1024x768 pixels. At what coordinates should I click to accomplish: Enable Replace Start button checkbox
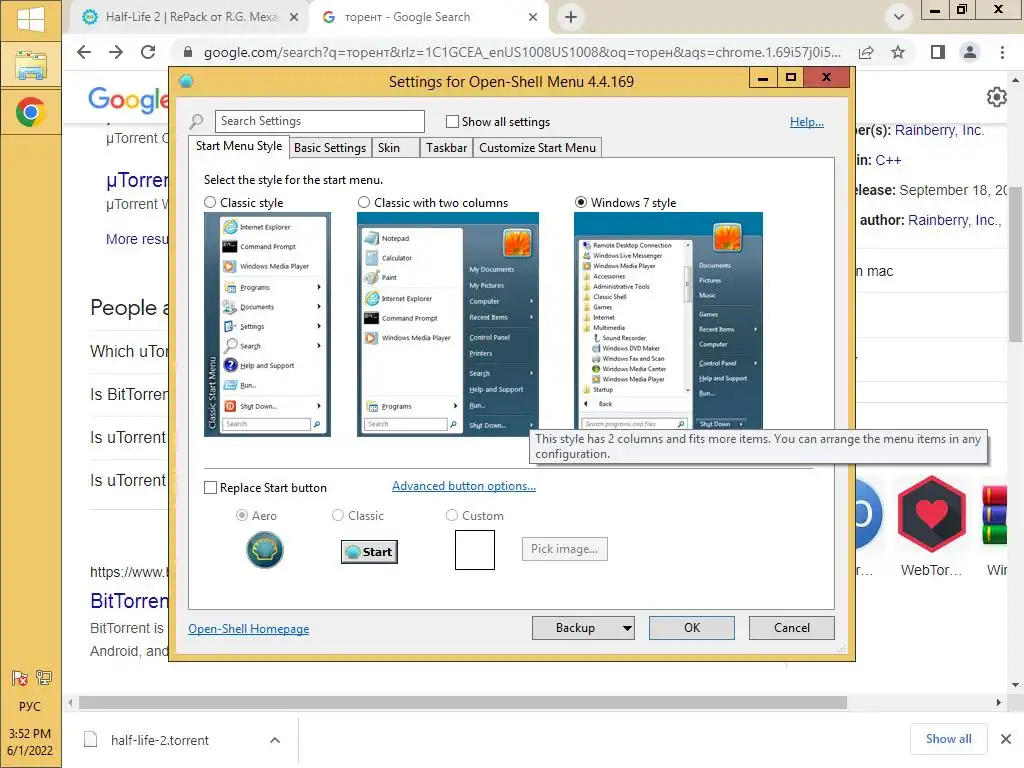pos(210,488)
